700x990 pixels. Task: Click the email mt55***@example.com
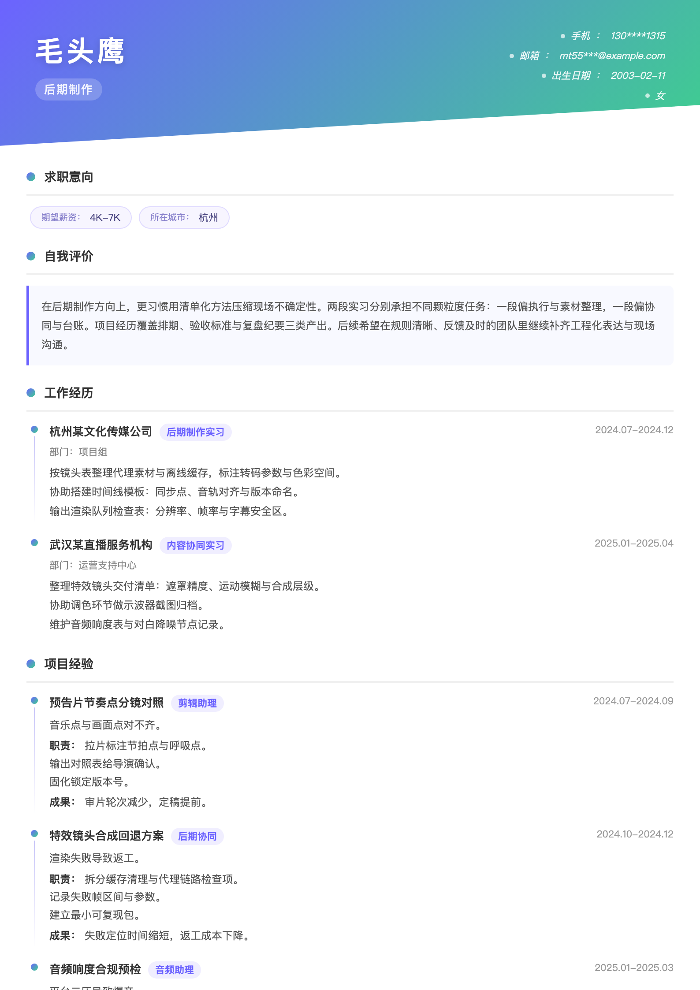612,56
